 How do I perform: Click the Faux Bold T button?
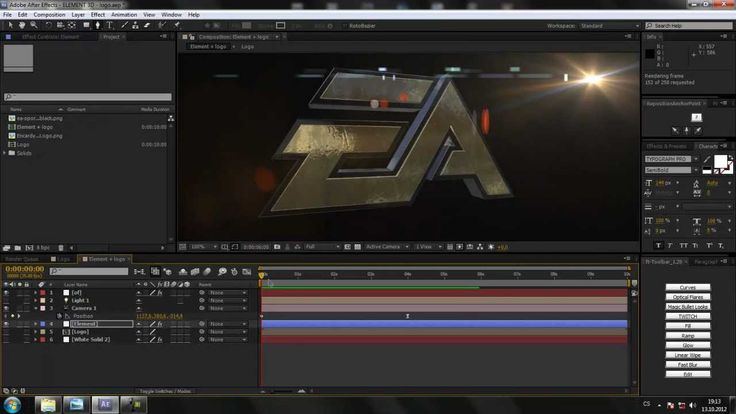tap(658, 245)
